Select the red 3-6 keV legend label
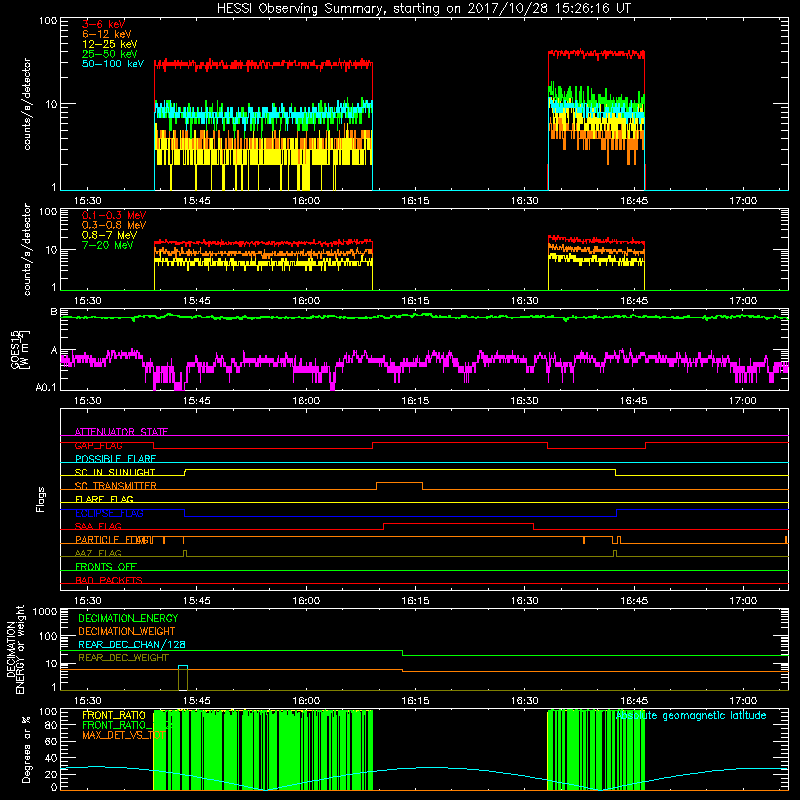 coord(104,24)
